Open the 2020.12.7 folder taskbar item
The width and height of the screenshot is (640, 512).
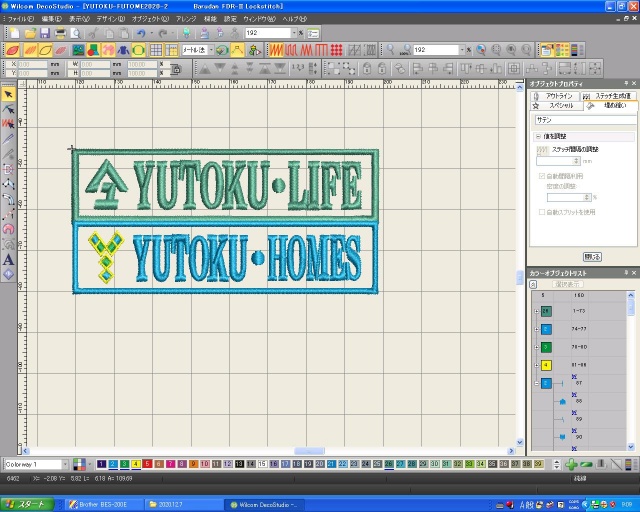[184, 505]
